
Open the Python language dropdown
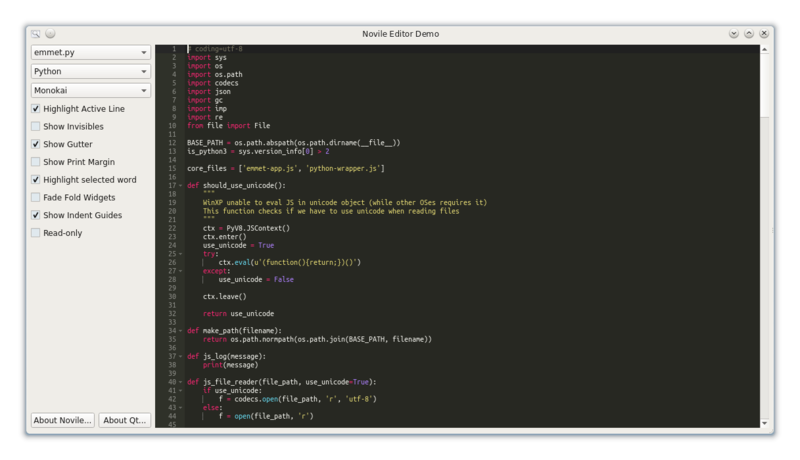pyautogui.click(x=90, y=71)
